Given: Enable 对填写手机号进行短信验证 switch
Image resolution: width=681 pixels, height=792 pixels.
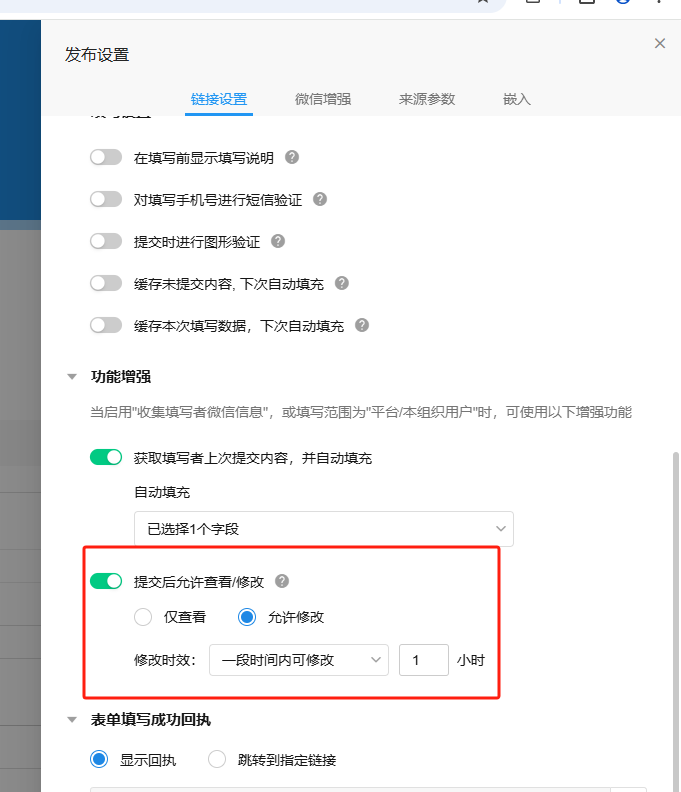Looking at the screenshot, I should click(106, 200).
